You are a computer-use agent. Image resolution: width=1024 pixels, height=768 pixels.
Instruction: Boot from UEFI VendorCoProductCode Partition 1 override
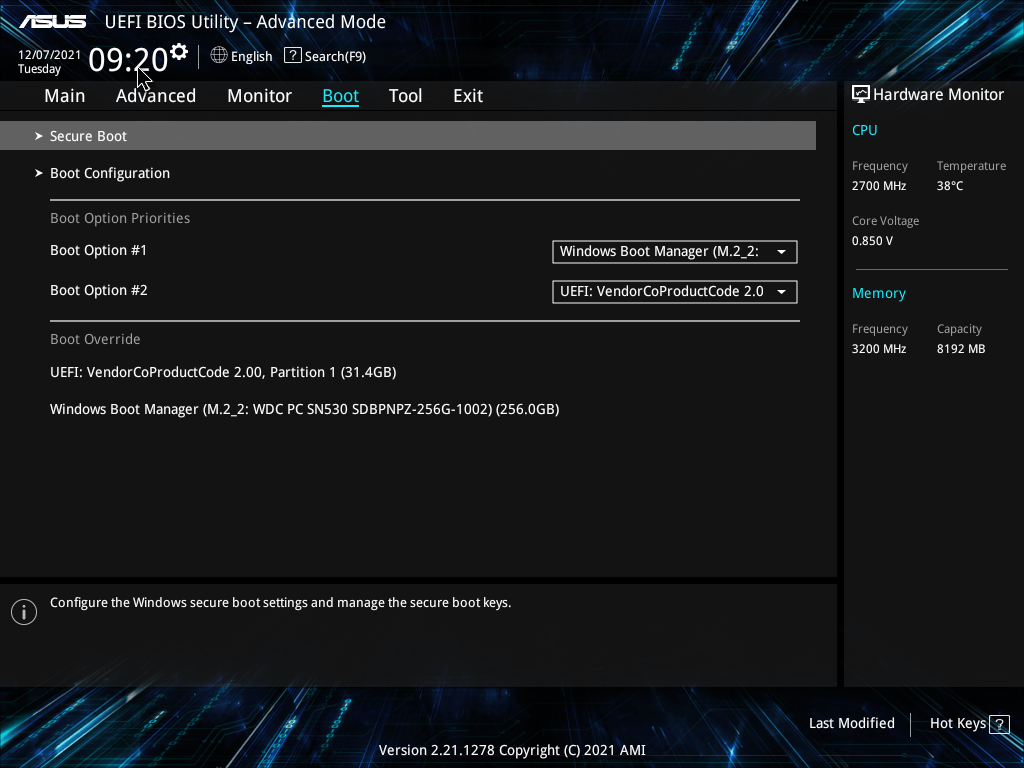[223, 372]
